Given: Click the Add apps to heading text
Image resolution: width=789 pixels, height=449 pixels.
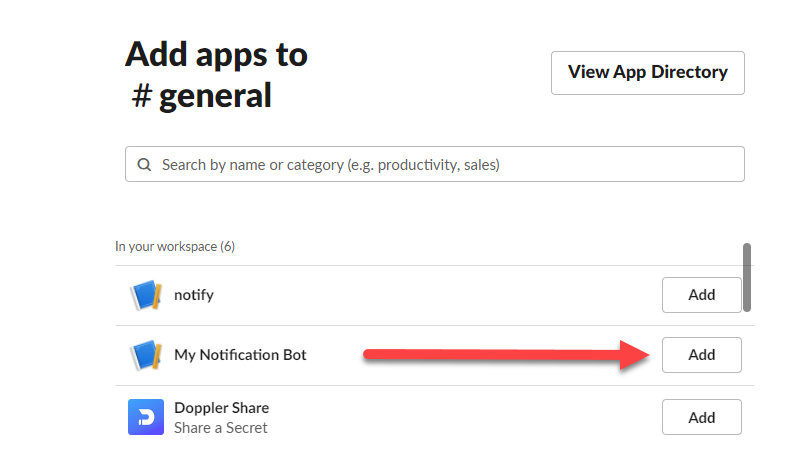Looking at the screenshot, I should (216, 54).
